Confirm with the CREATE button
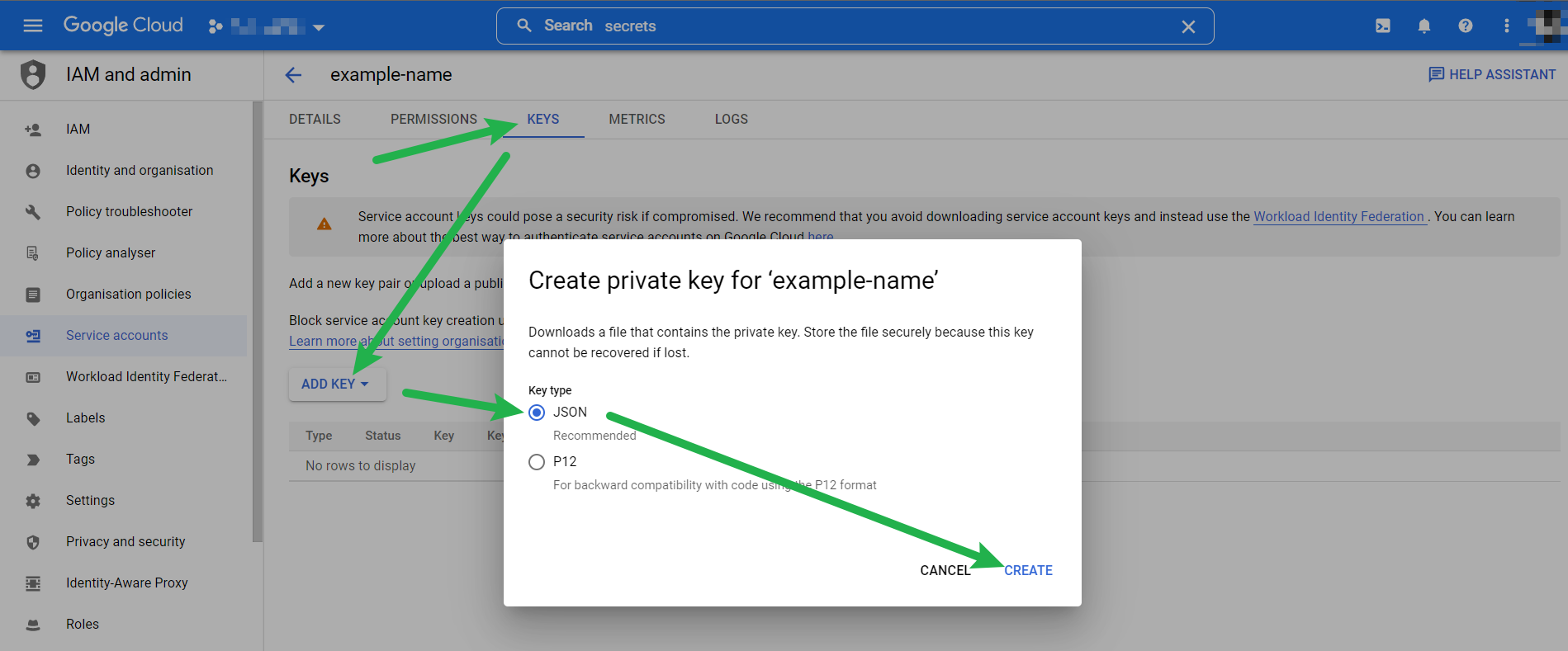 [x=1028, y=570]
